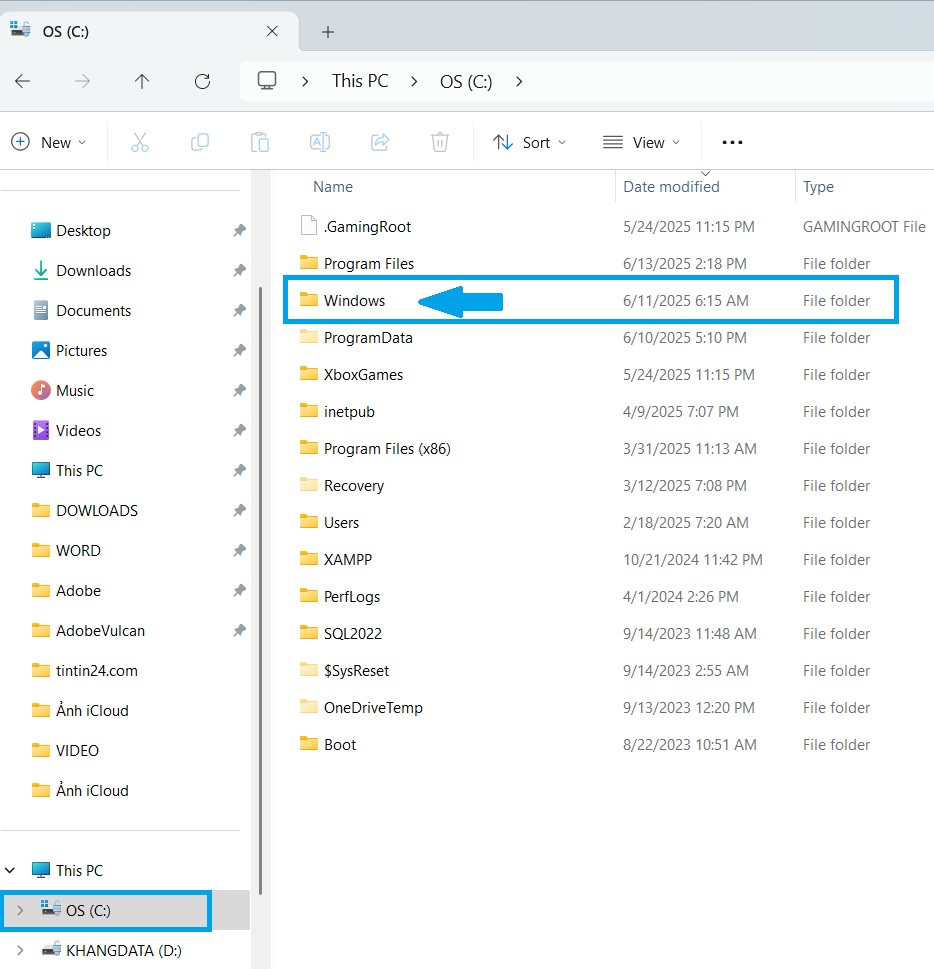Open Desktop in Quick access

83,231
